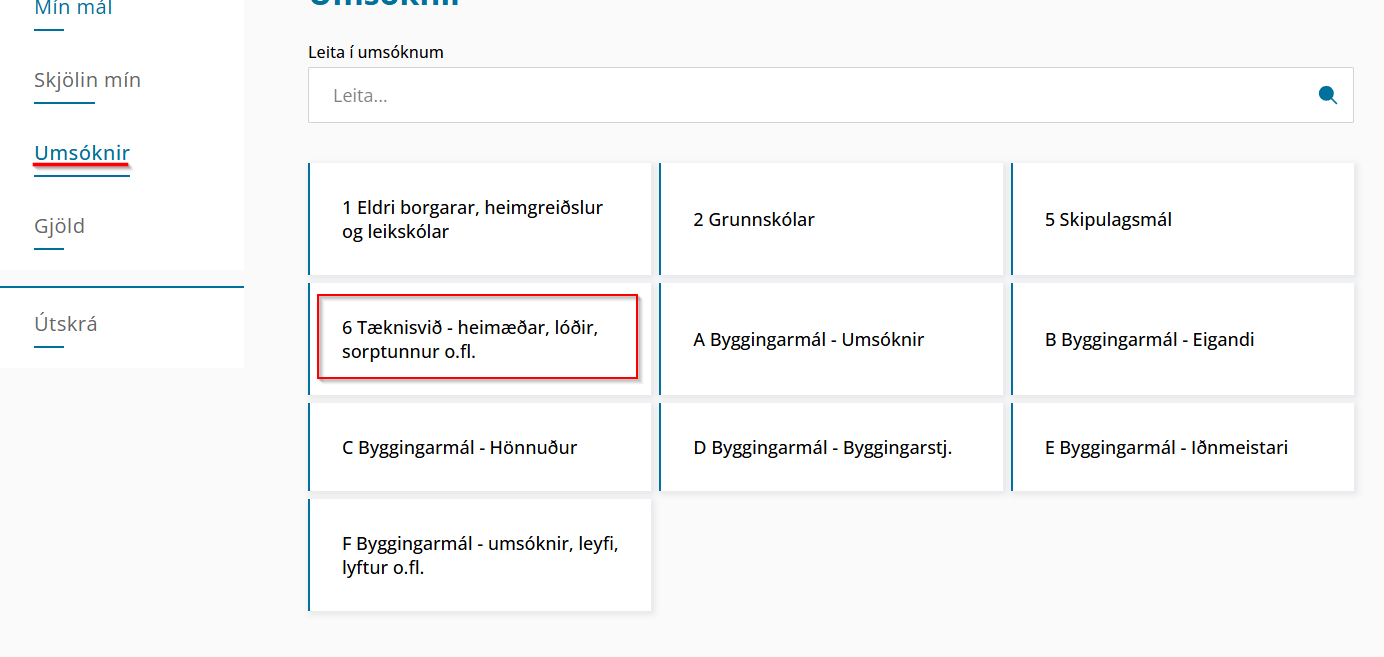The image size is (1384, 657).
Task: Click the 'Leita í umsóknum' field label
Action: pos(375,52)
